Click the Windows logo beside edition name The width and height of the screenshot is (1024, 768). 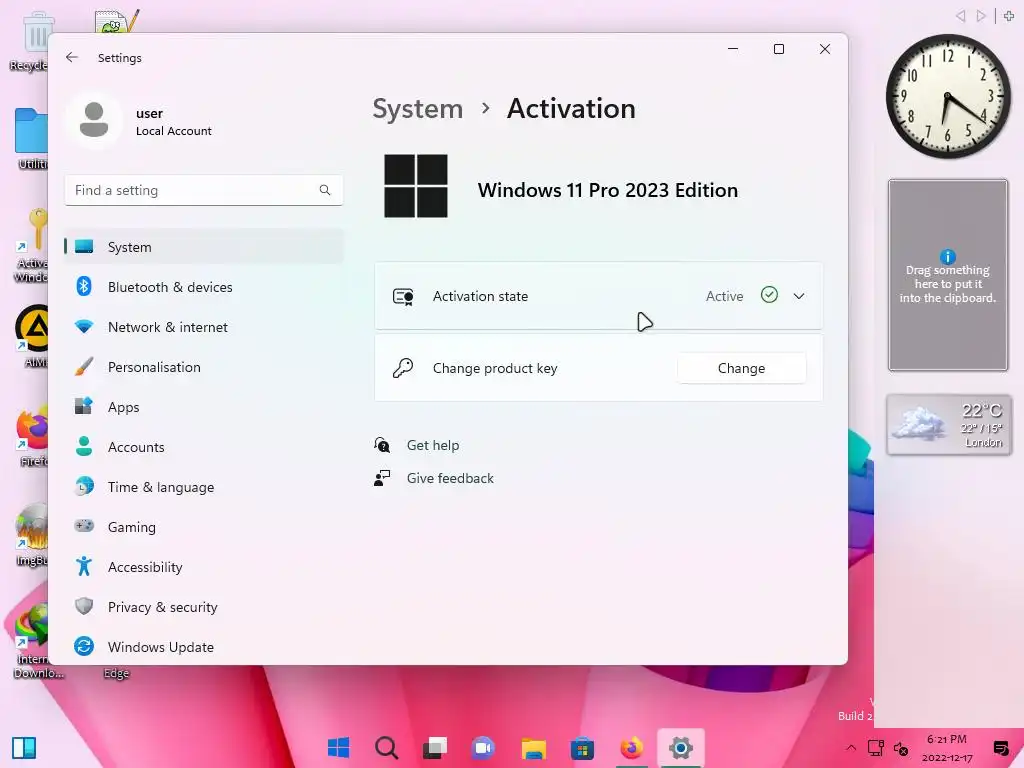(416, 186)
